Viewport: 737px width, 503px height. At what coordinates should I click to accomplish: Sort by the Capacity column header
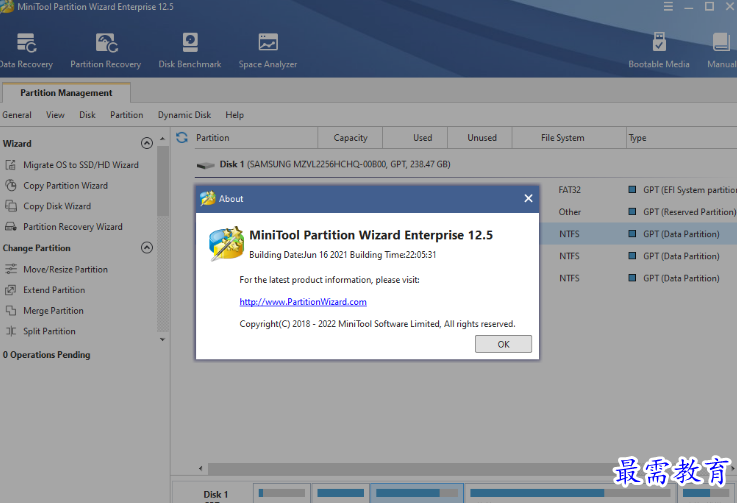[x=350, y=138]
